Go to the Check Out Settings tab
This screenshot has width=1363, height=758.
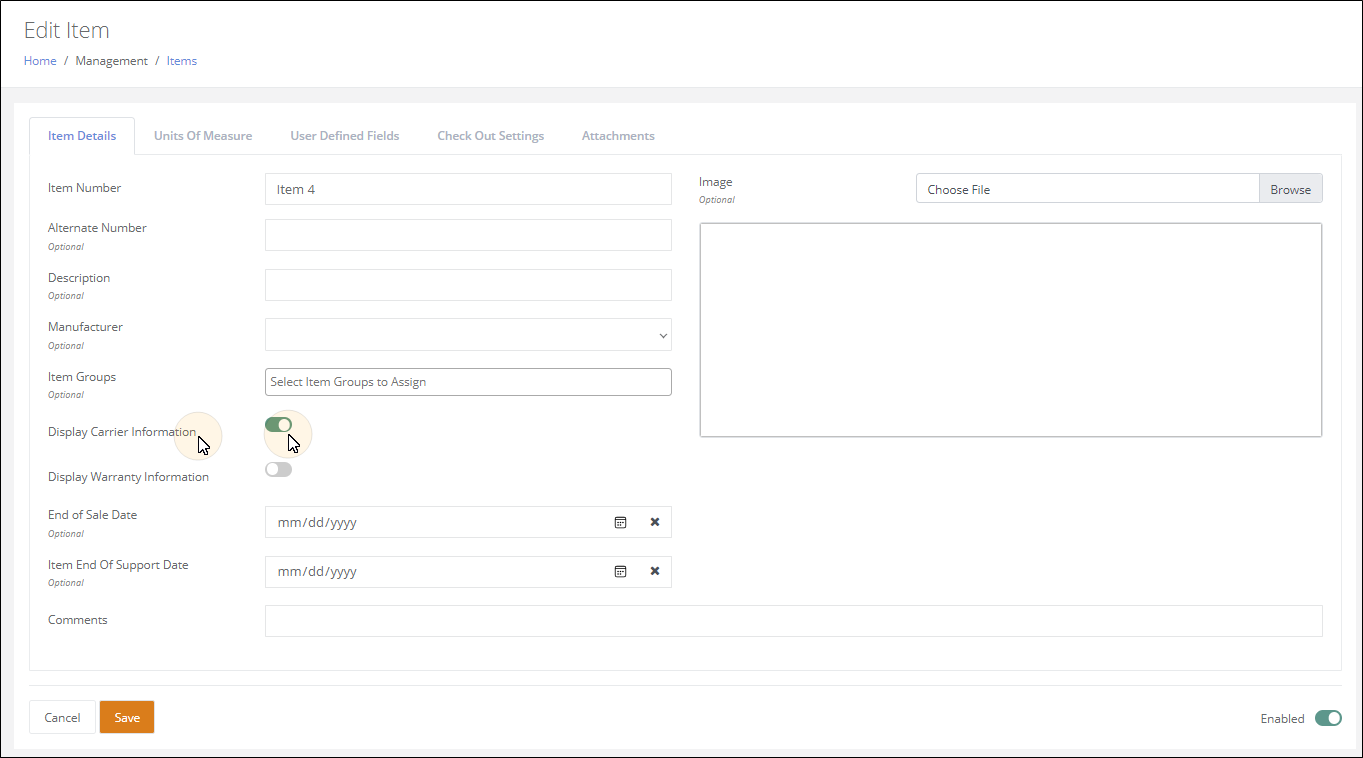(x=490, y=136)
